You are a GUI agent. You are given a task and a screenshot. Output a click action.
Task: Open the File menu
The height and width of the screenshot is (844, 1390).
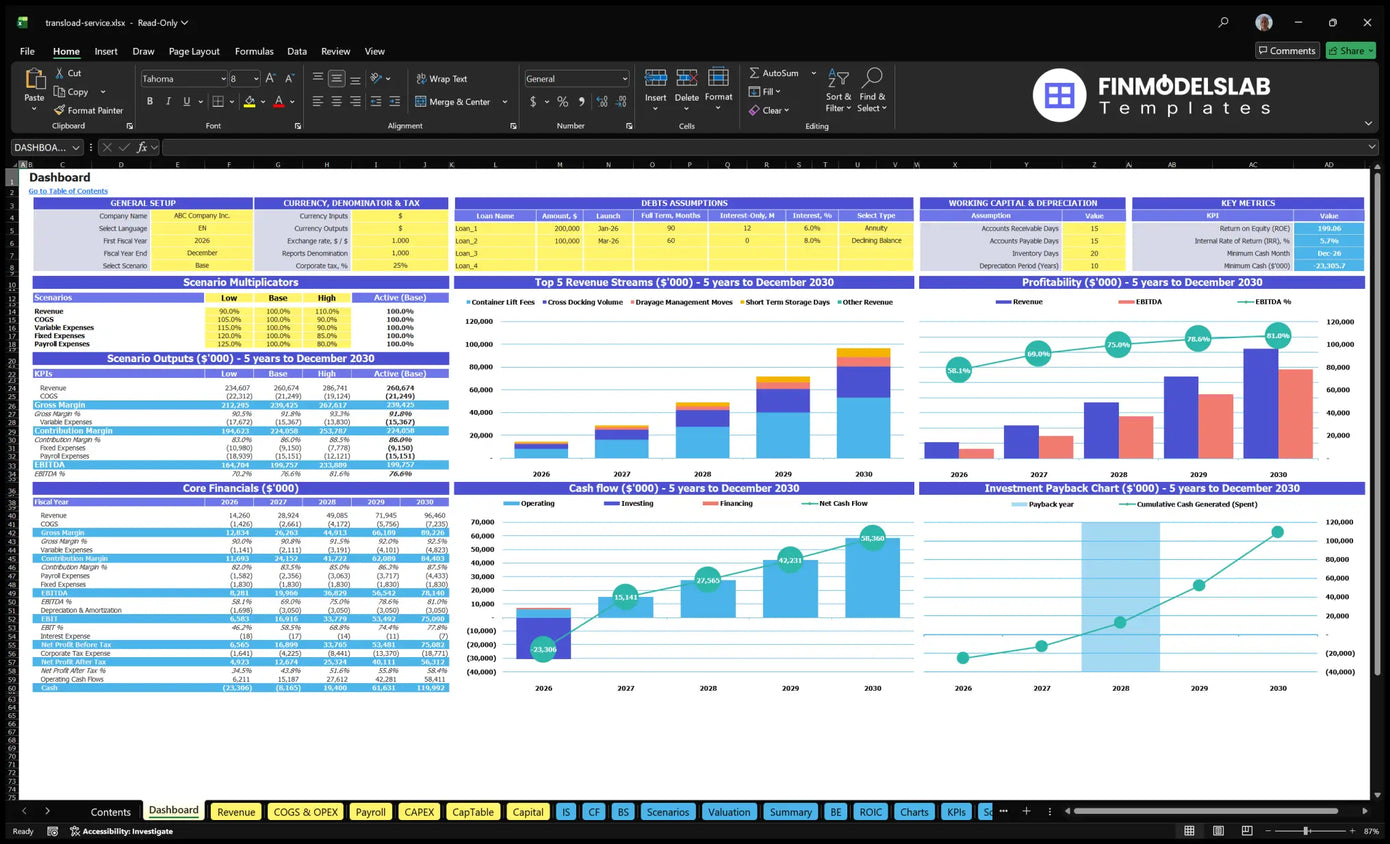point(27,51)
